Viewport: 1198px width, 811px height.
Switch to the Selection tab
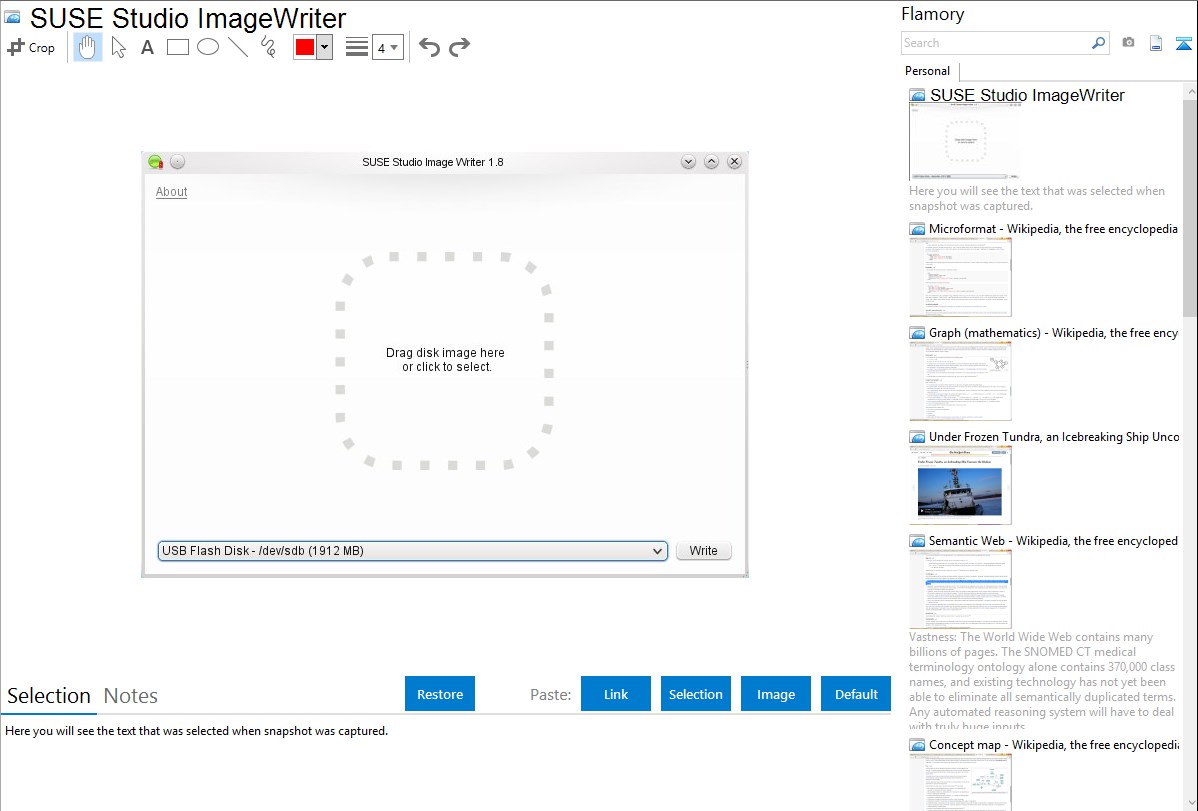(x=49, y=696)
